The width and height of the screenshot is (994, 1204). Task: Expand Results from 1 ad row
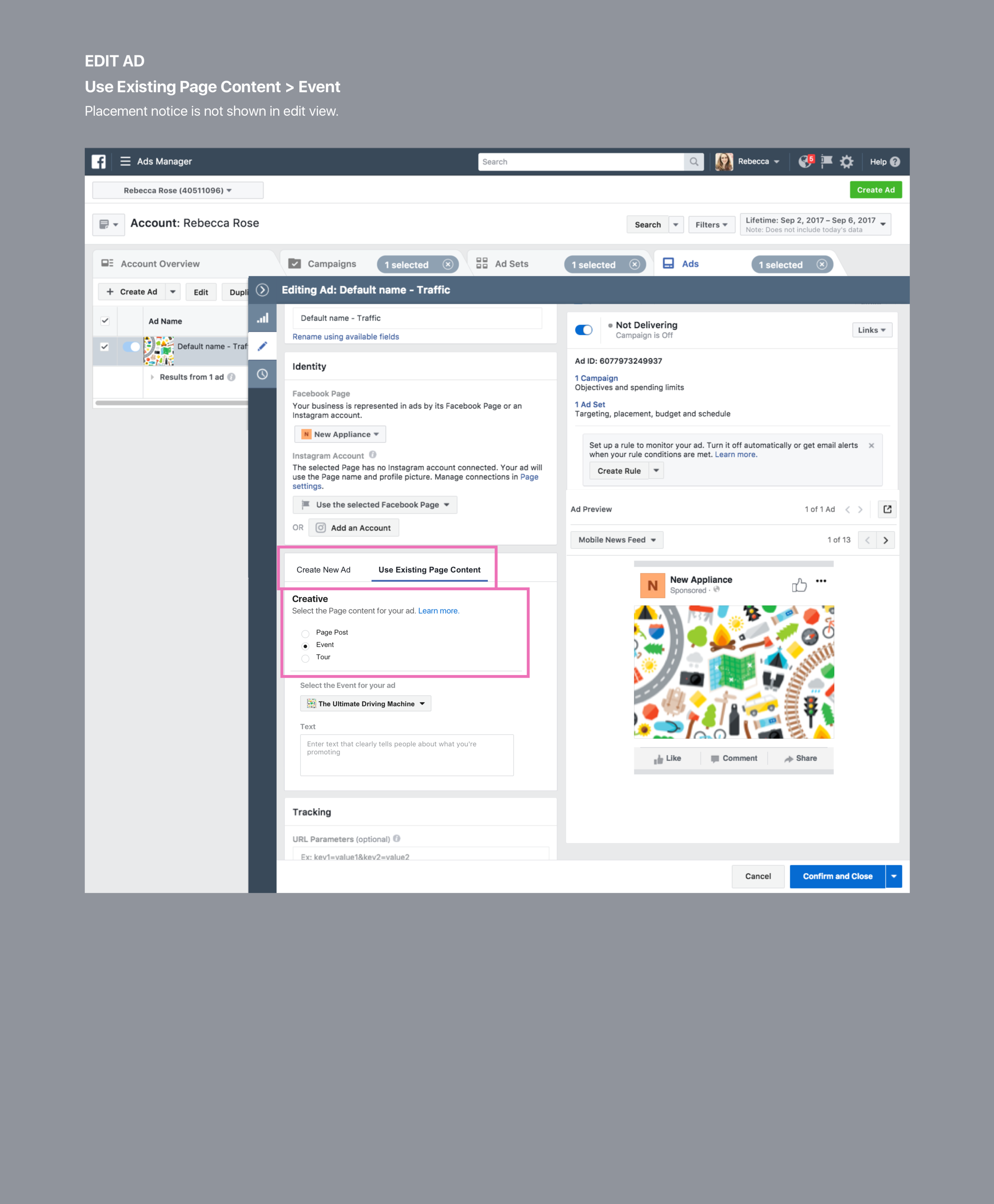pyautogui.click(x=152, y=377)
